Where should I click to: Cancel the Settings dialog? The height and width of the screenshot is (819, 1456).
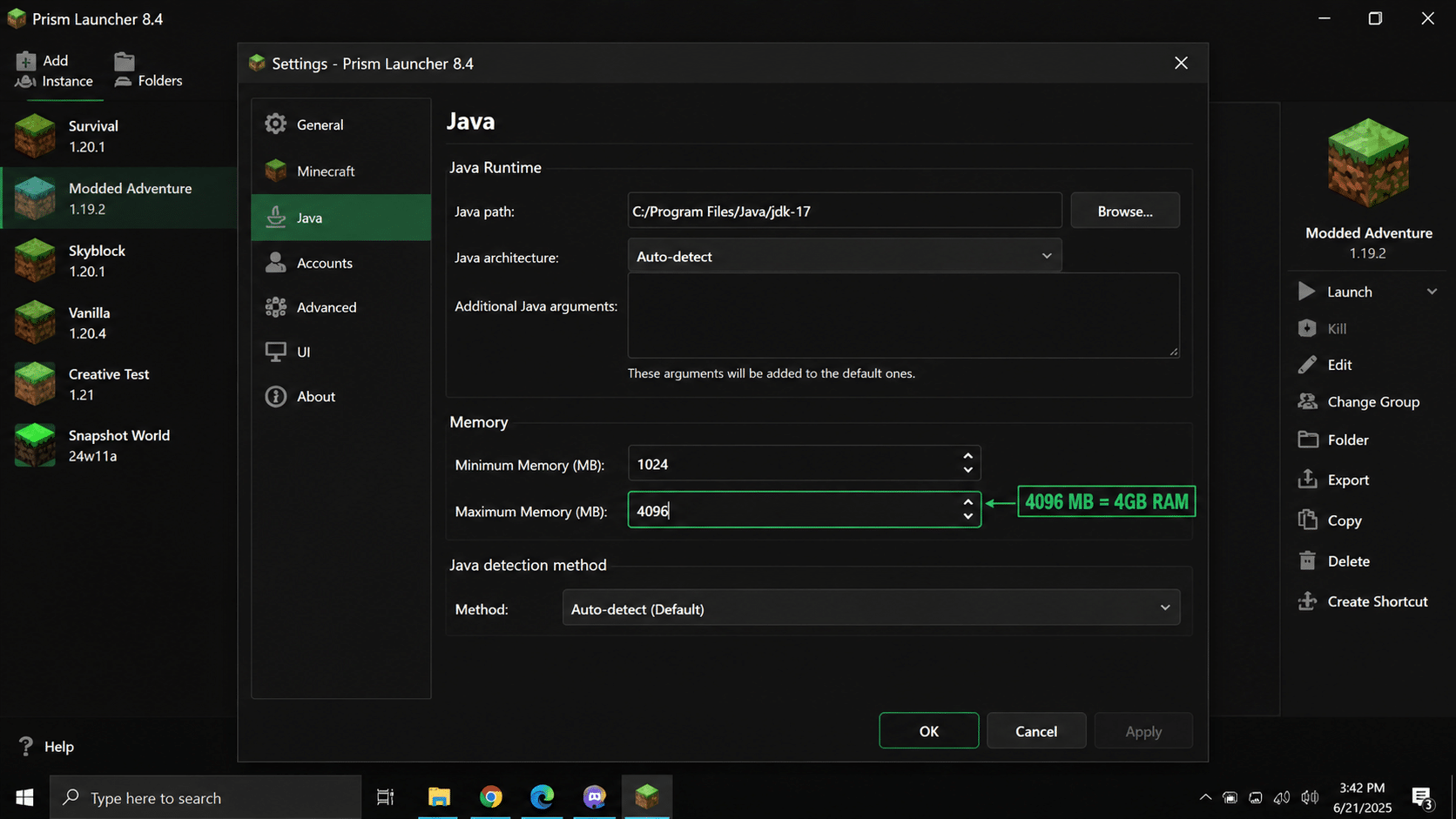point(1036,731)
